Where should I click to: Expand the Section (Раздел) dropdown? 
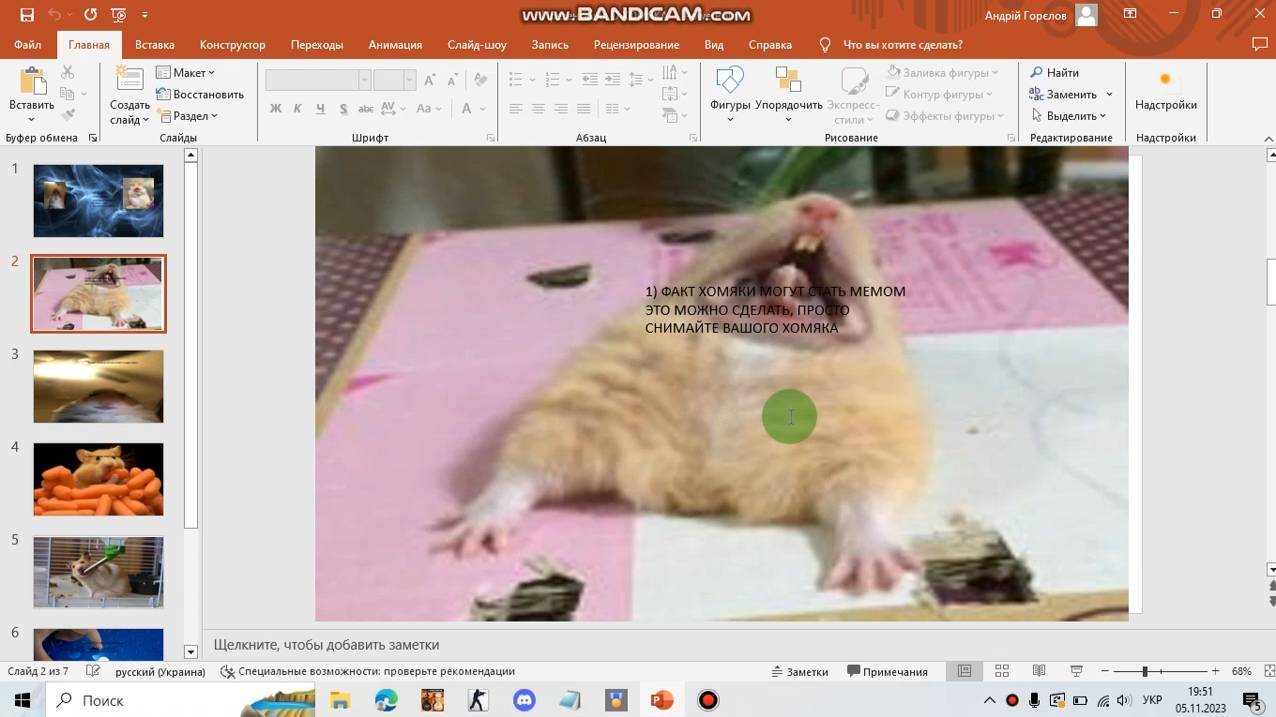click(x=188, y=116)
